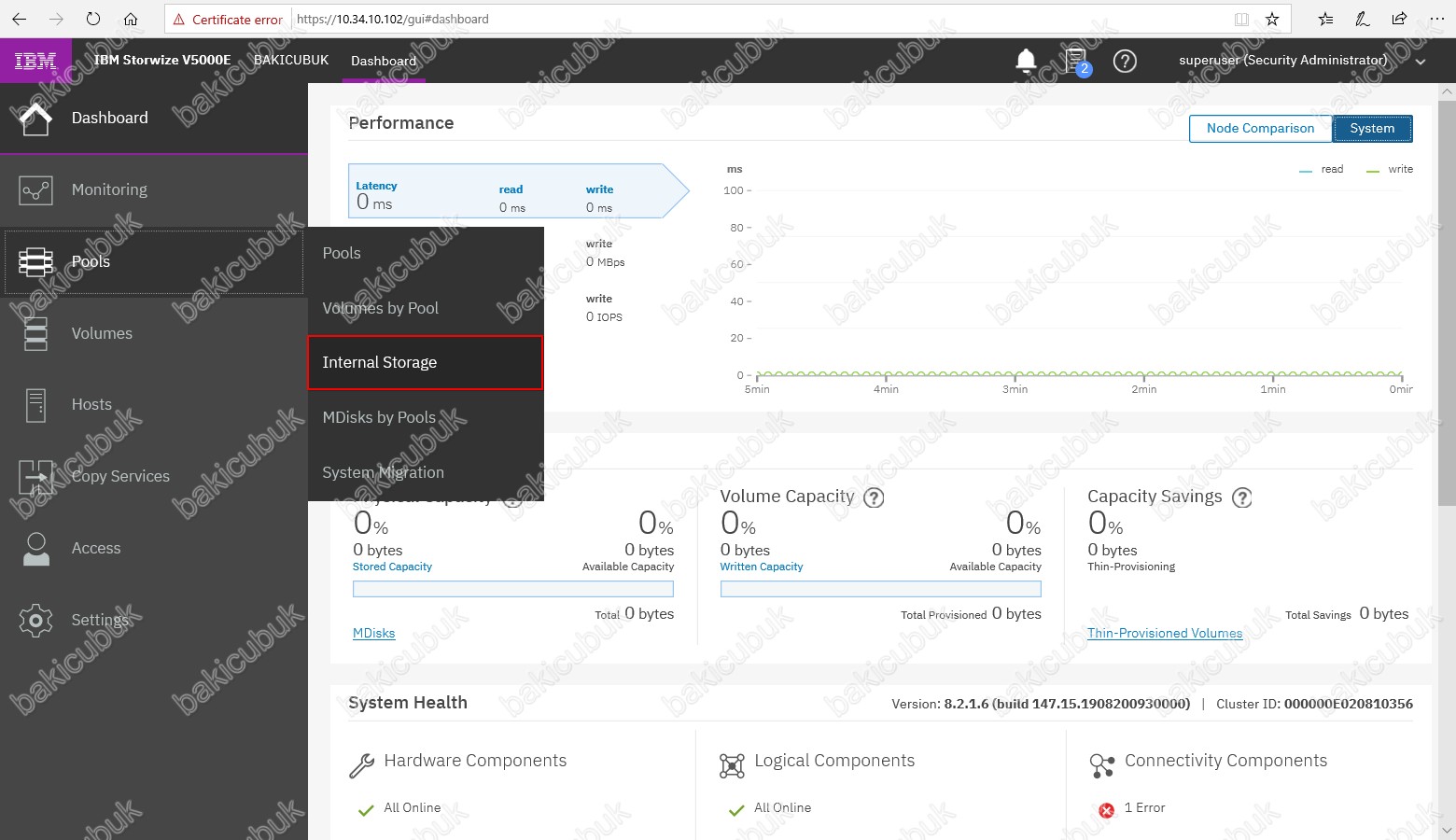Click the read legend in chart
The height and width of the screenshot is (840, 1456).
click(1322, 170)
